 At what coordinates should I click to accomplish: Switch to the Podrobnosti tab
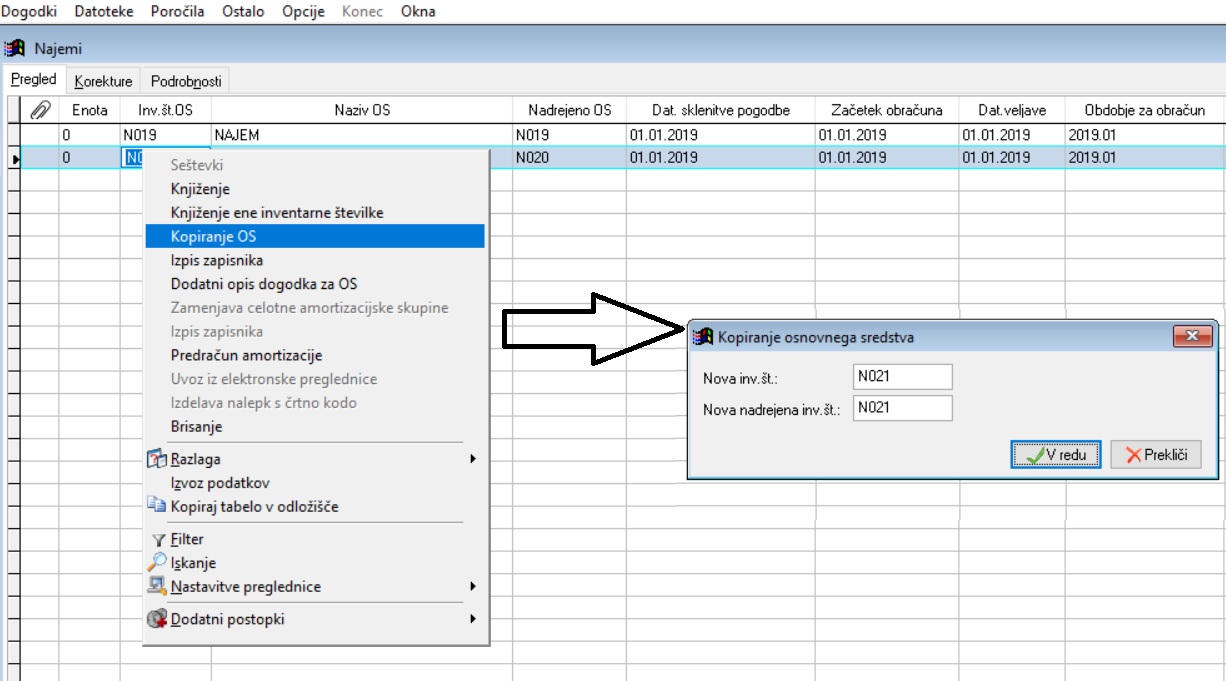pyautogui.click(x=186, y=82)
